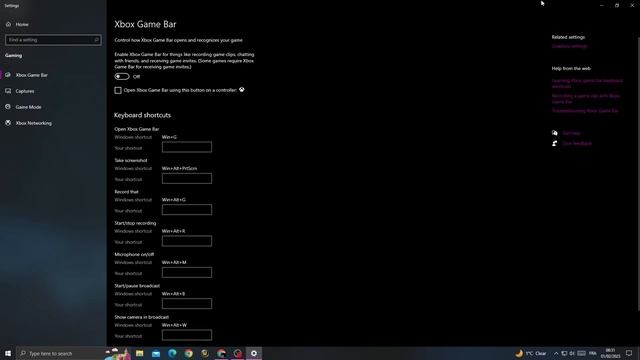640x360 pixels.
Task: Click 'Your shortcut' field for Microphone on/off
Action: click(x=187, y=273)
